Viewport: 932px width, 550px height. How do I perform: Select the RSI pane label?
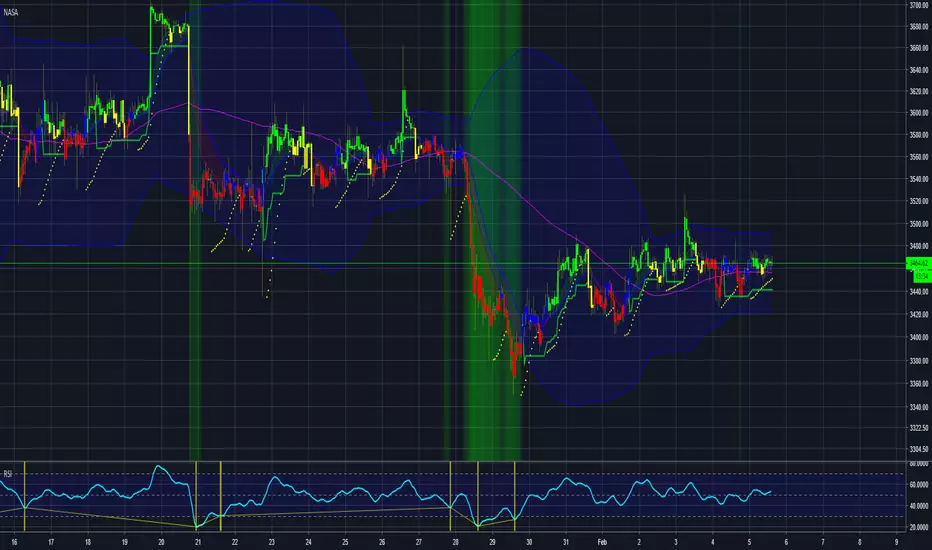8,474
